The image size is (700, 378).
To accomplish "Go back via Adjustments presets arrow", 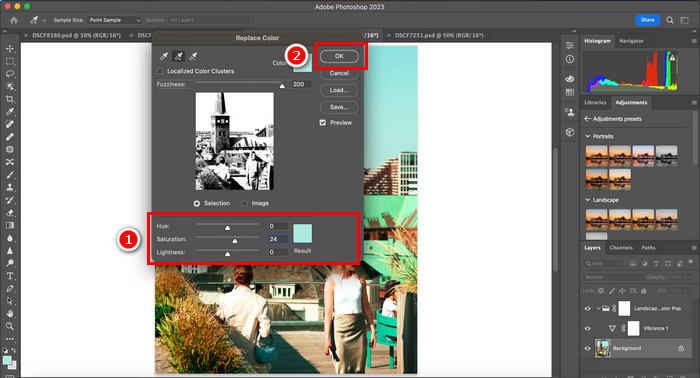I will coord(588,119).
